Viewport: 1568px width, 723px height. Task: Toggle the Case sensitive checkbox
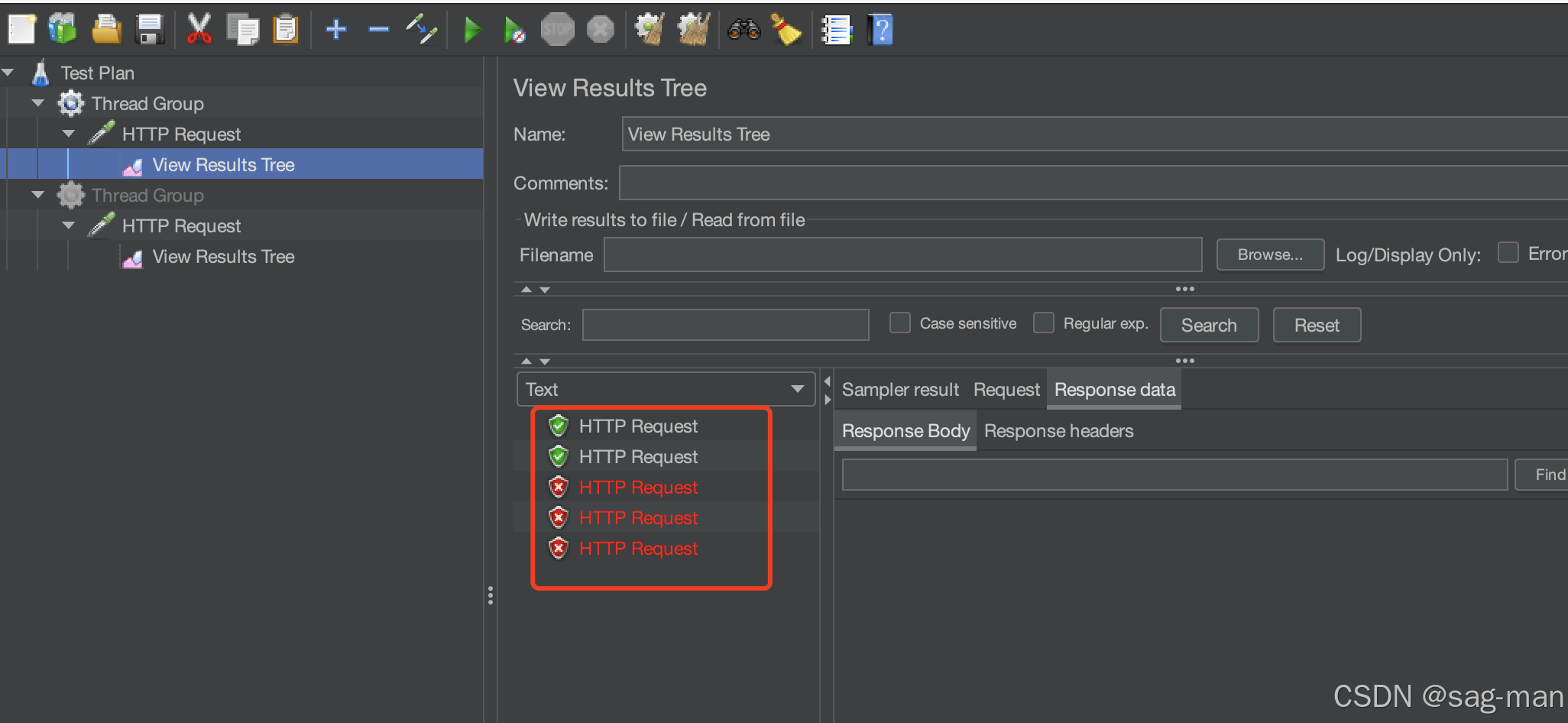pyautogui.click(x=900, y=323)
